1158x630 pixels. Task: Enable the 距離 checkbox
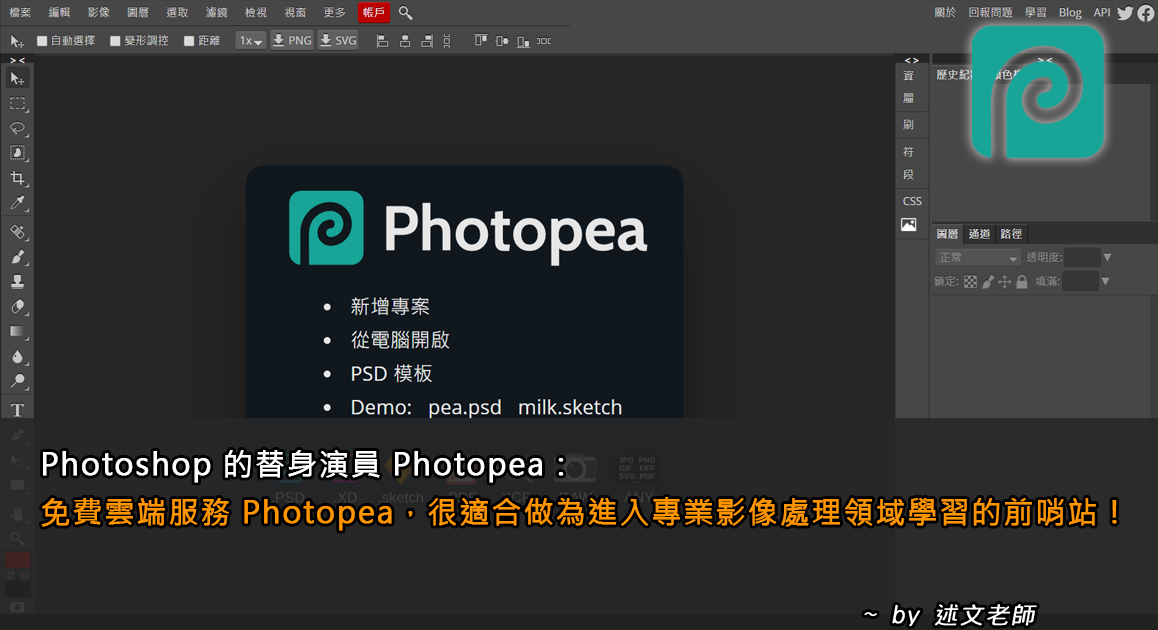[189, 41]
